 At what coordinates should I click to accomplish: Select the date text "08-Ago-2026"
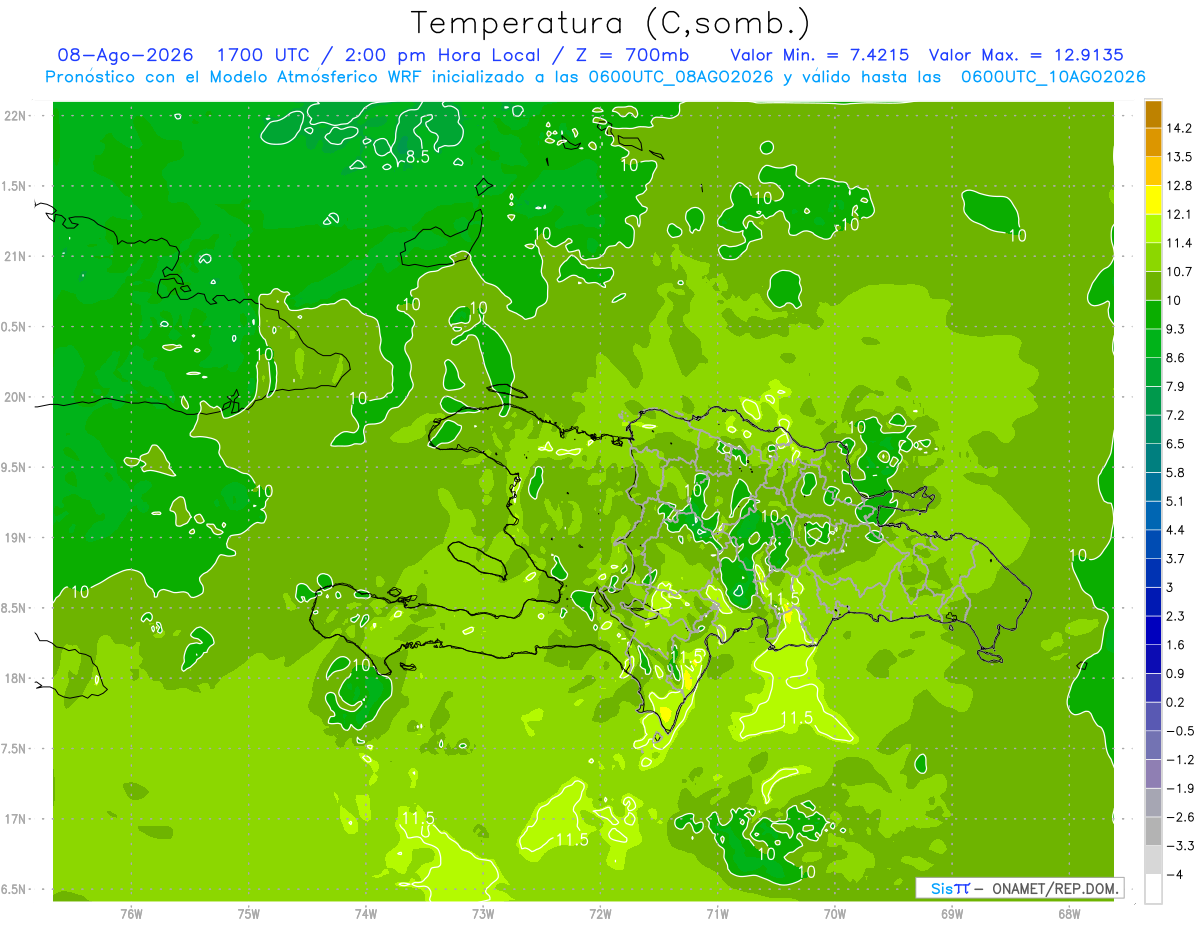[x=125, y=55]
